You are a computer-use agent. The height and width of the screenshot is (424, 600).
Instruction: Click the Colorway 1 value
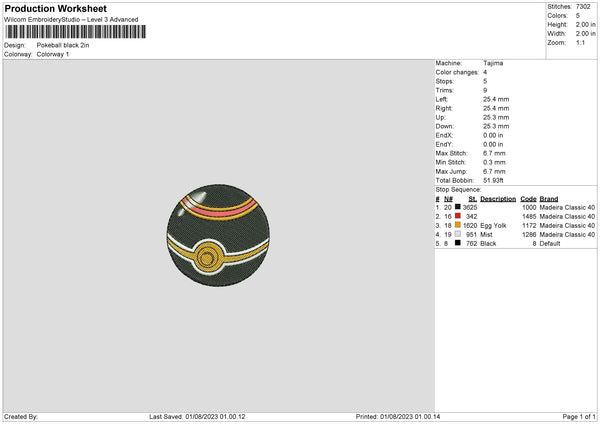tap(55, 54)
